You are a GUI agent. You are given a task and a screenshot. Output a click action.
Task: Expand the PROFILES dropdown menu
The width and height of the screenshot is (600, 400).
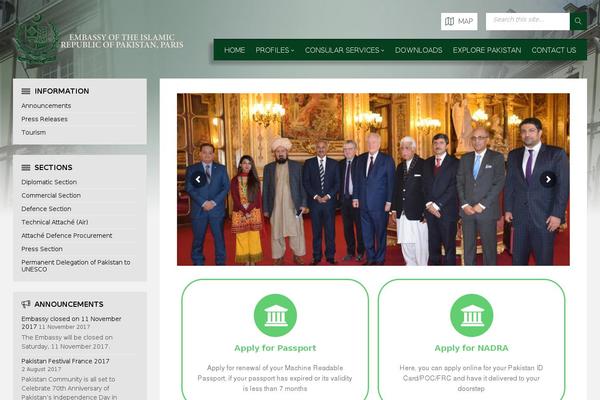pos(274,50)
